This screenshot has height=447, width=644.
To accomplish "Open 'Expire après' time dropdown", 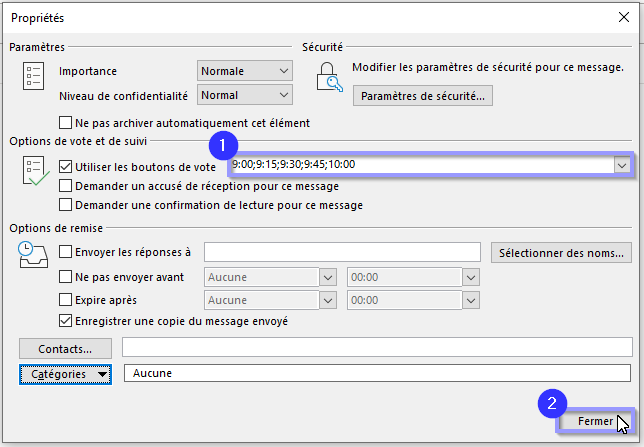I will (x=471, y=301).
